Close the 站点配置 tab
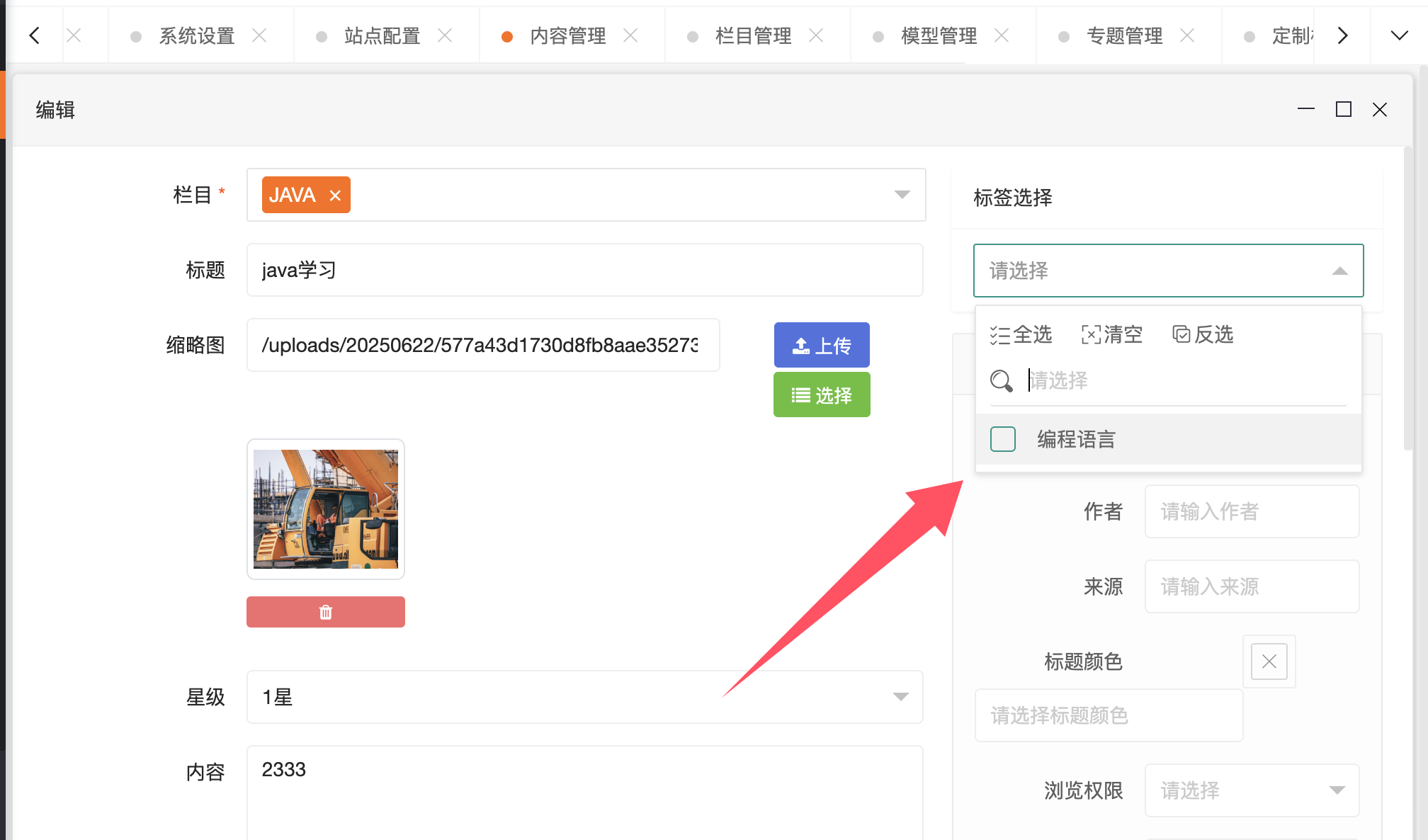The height and width of the screenshot is (840, 1428). tap(445, 35)
